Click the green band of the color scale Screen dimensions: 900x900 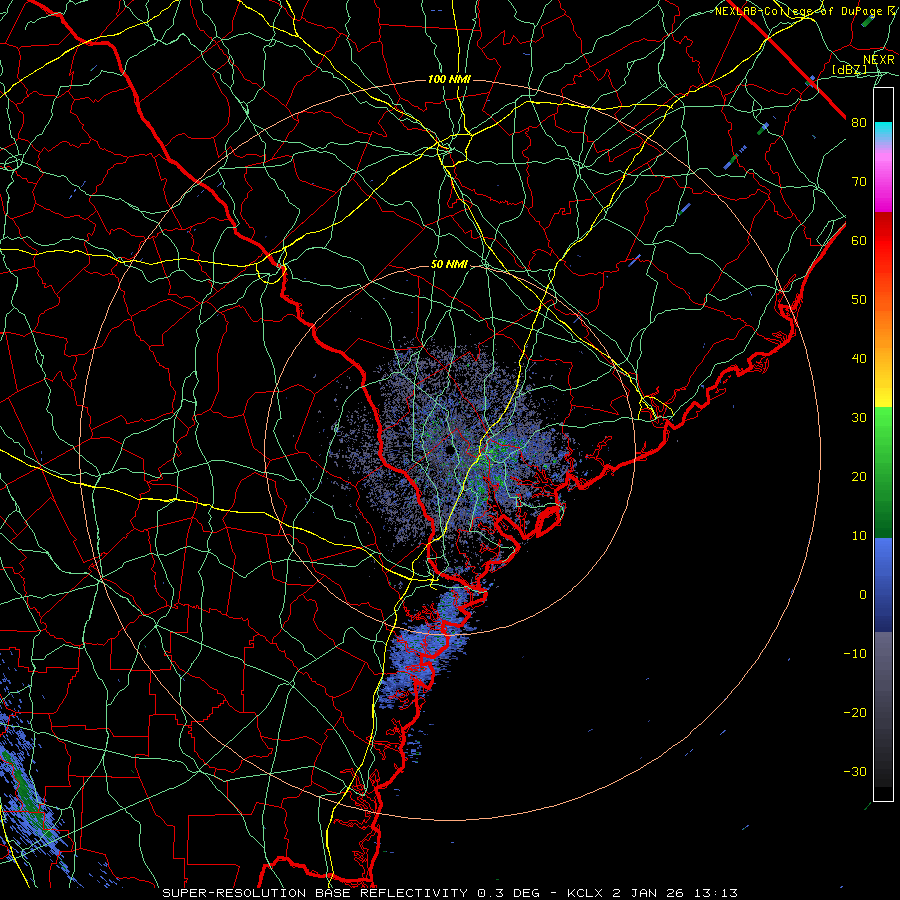[883, 472]
